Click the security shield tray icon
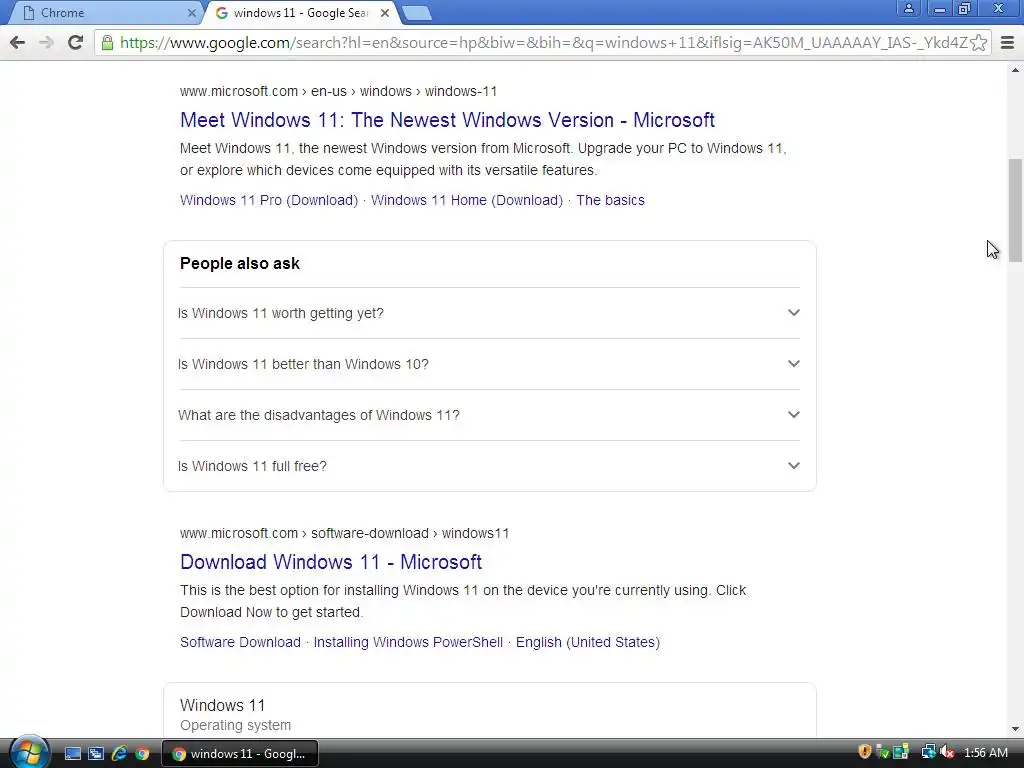Image resolution: width=1024 pixels, height=768 pixels. [x=865, y=752]
